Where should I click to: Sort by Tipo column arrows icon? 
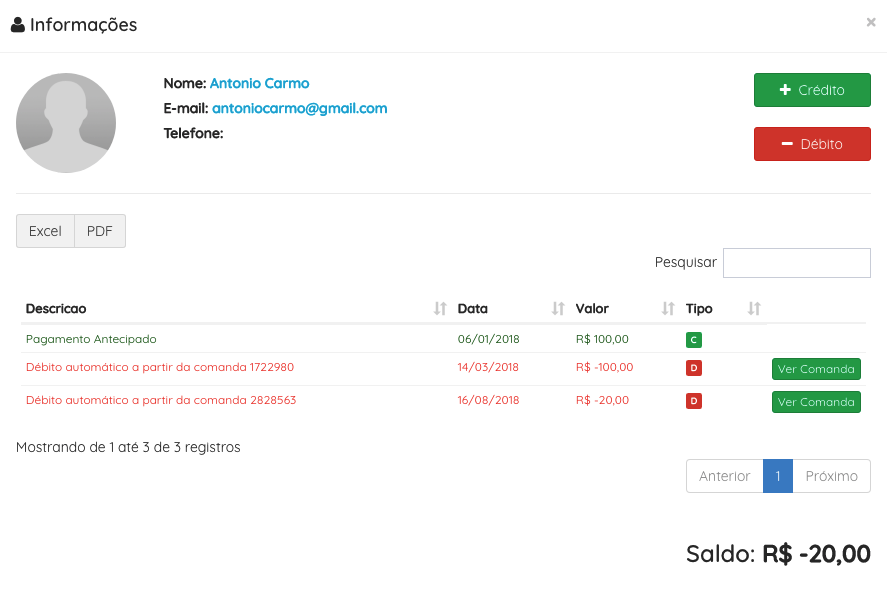point(754,309)
